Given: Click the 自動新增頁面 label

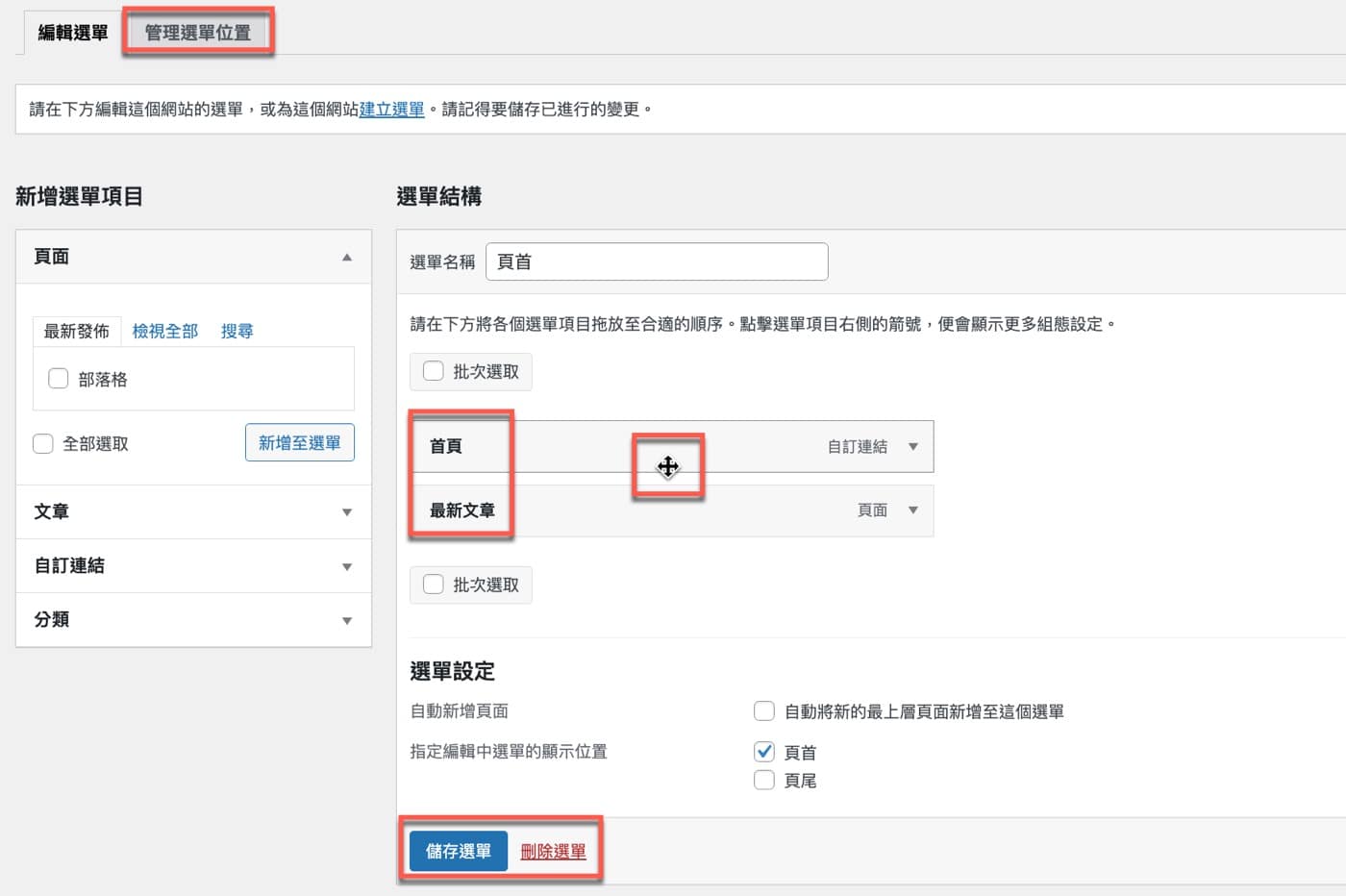Looking at the screenshot, I should [460, 711].
